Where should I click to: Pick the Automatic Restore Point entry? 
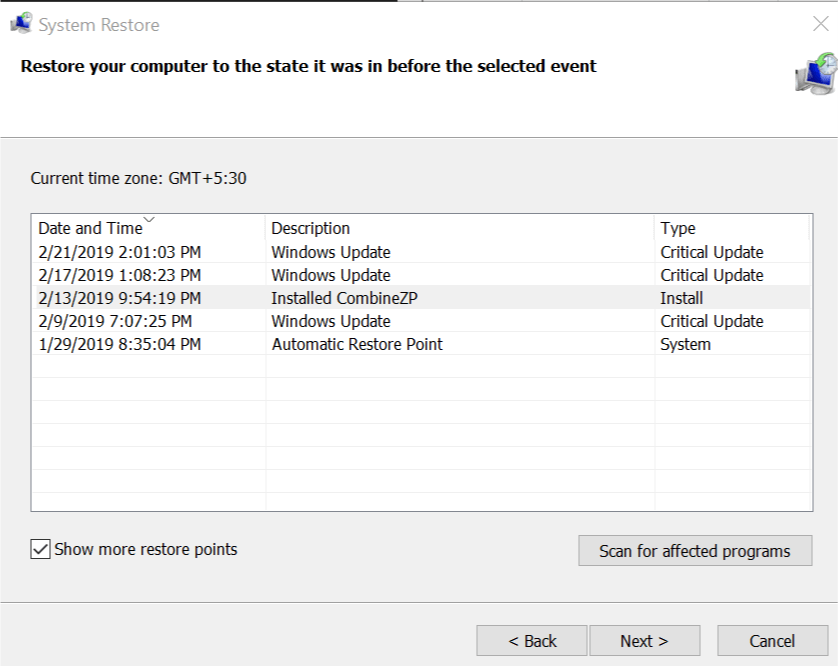[357, 344]
